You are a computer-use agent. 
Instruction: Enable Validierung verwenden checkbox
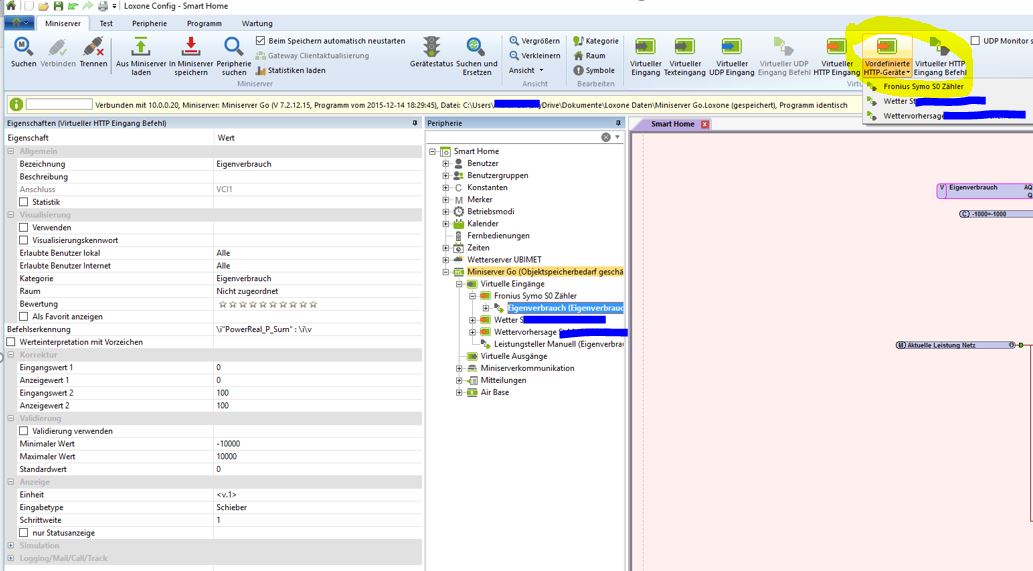[x=24, y=431]
